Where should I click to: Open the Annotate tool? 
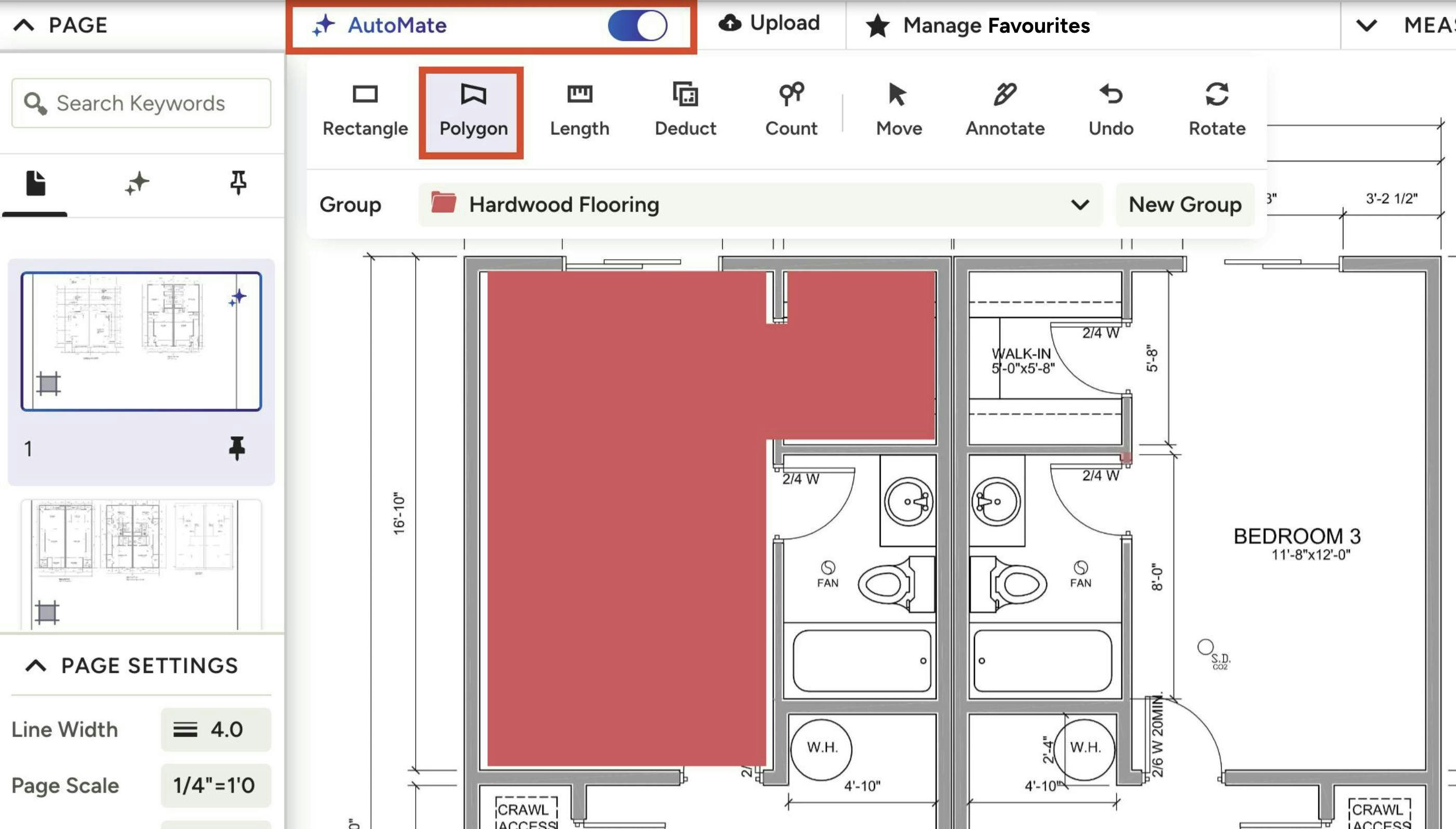click(1004, 110)
